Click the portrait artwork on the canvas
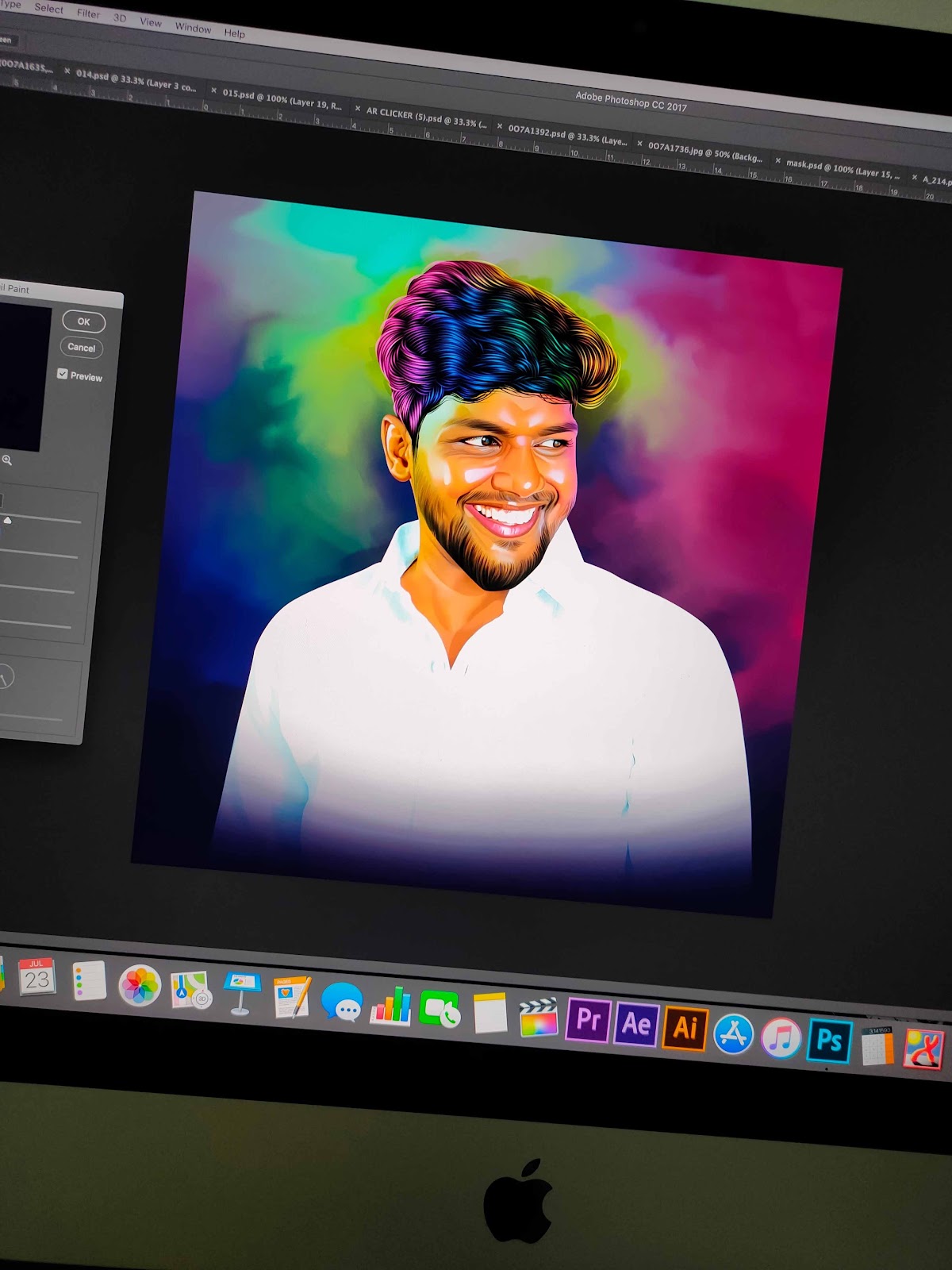Viewport: 952px width, 1270px height. click(x=486, y=554)
